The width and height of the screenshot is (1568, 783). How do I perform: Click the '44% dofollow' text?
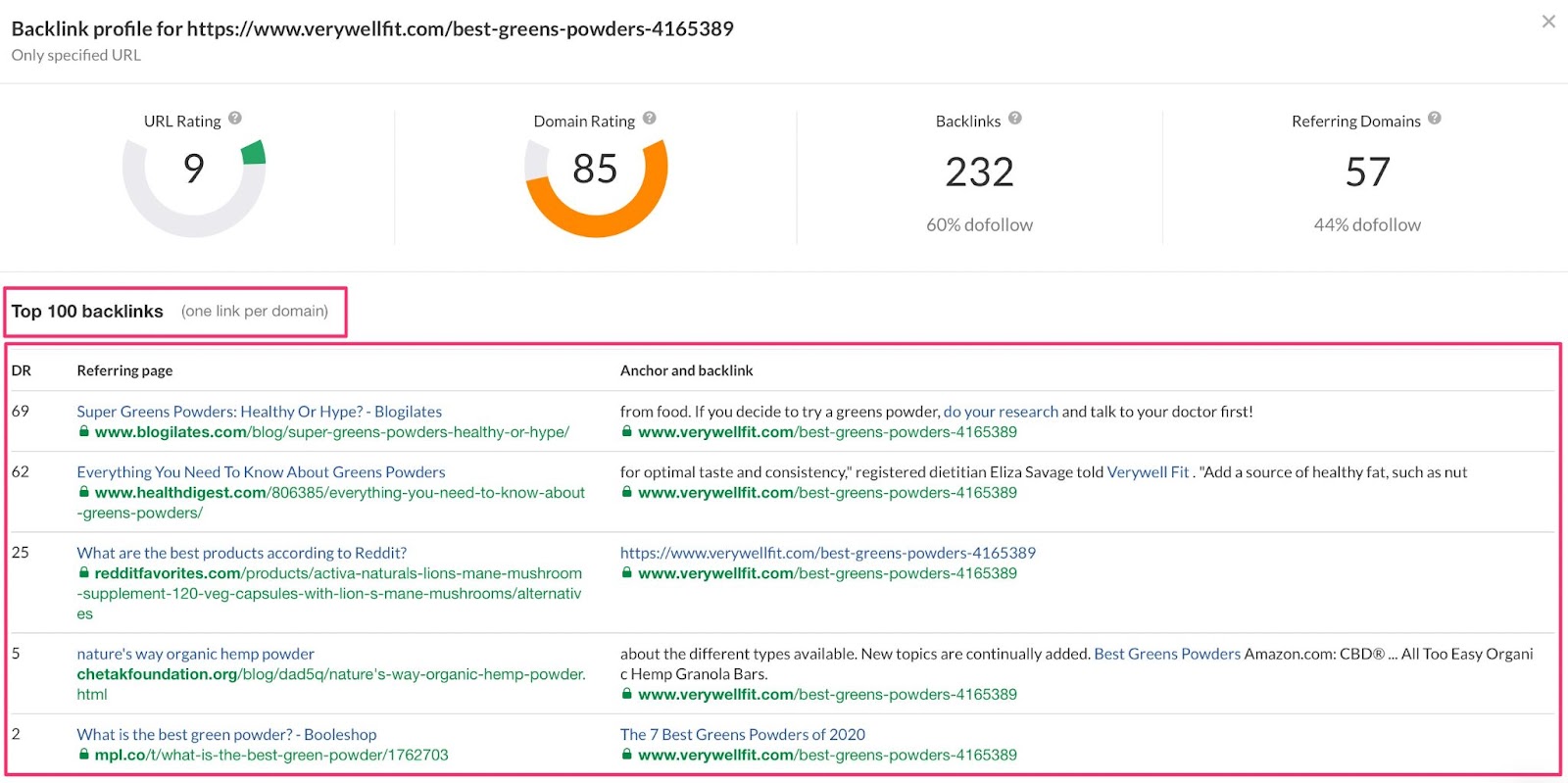pos(1367,225)
